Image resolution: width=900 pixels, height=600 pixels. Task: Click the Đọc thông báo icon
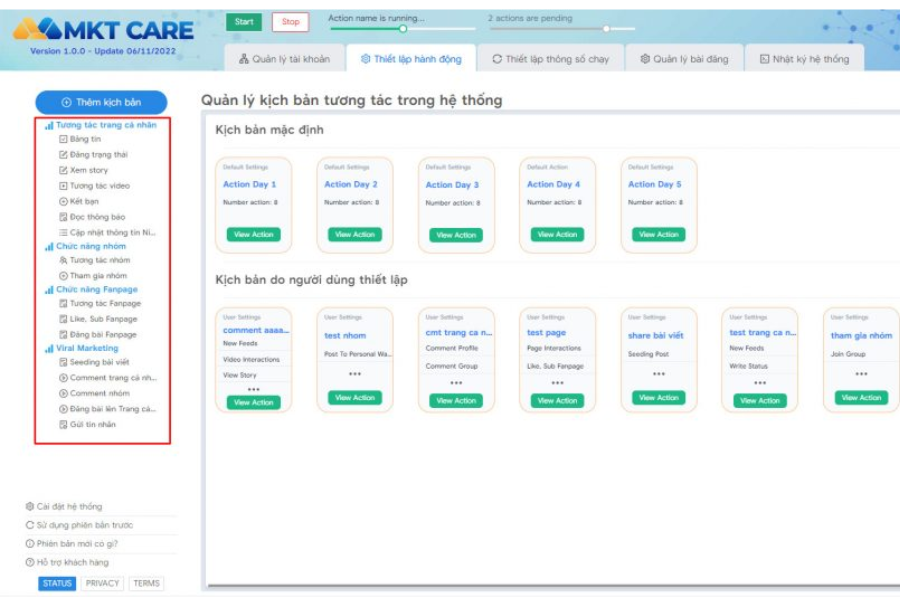(63, 217)
